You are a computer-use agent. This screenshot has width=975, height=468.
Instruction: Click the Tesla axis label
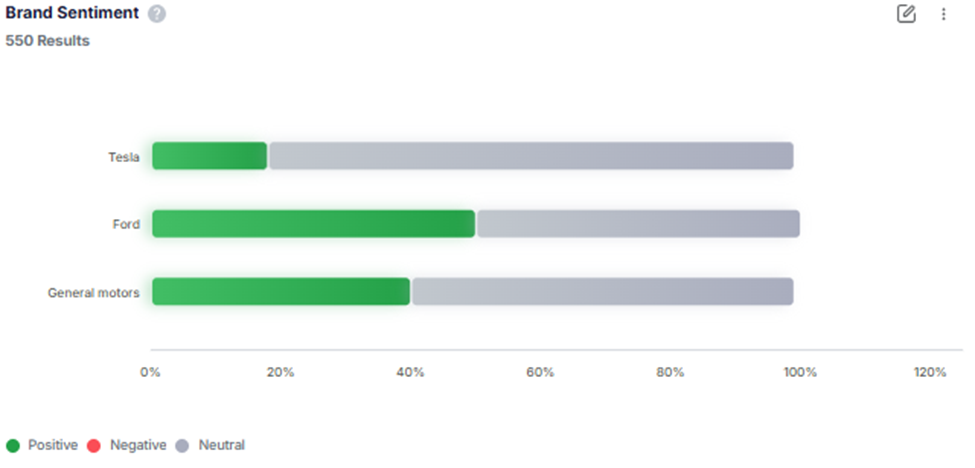(124, 157)
